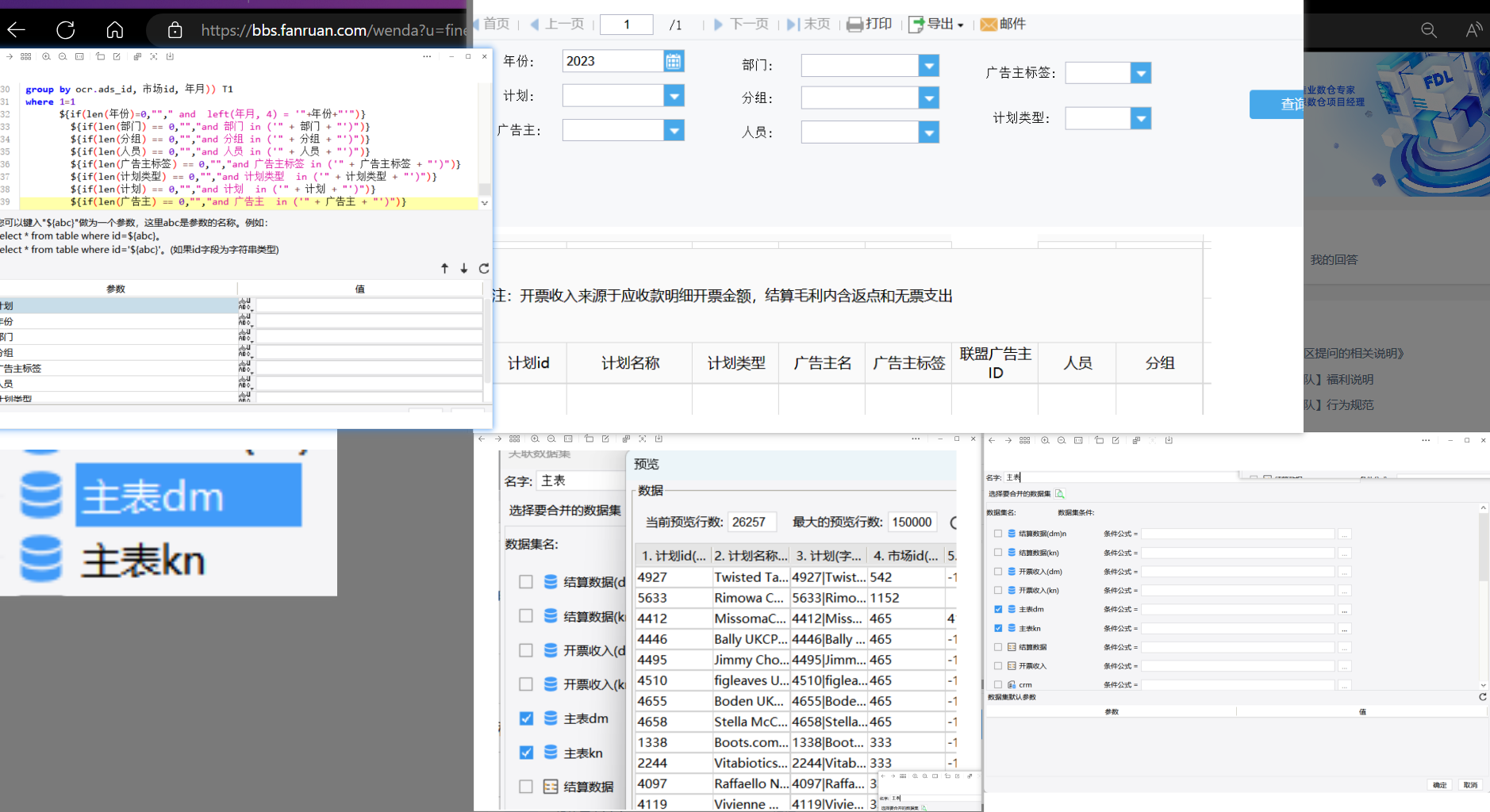Zoom in on the SQL code viewer
Screen dimensions: 1490x812
point(46,56)
